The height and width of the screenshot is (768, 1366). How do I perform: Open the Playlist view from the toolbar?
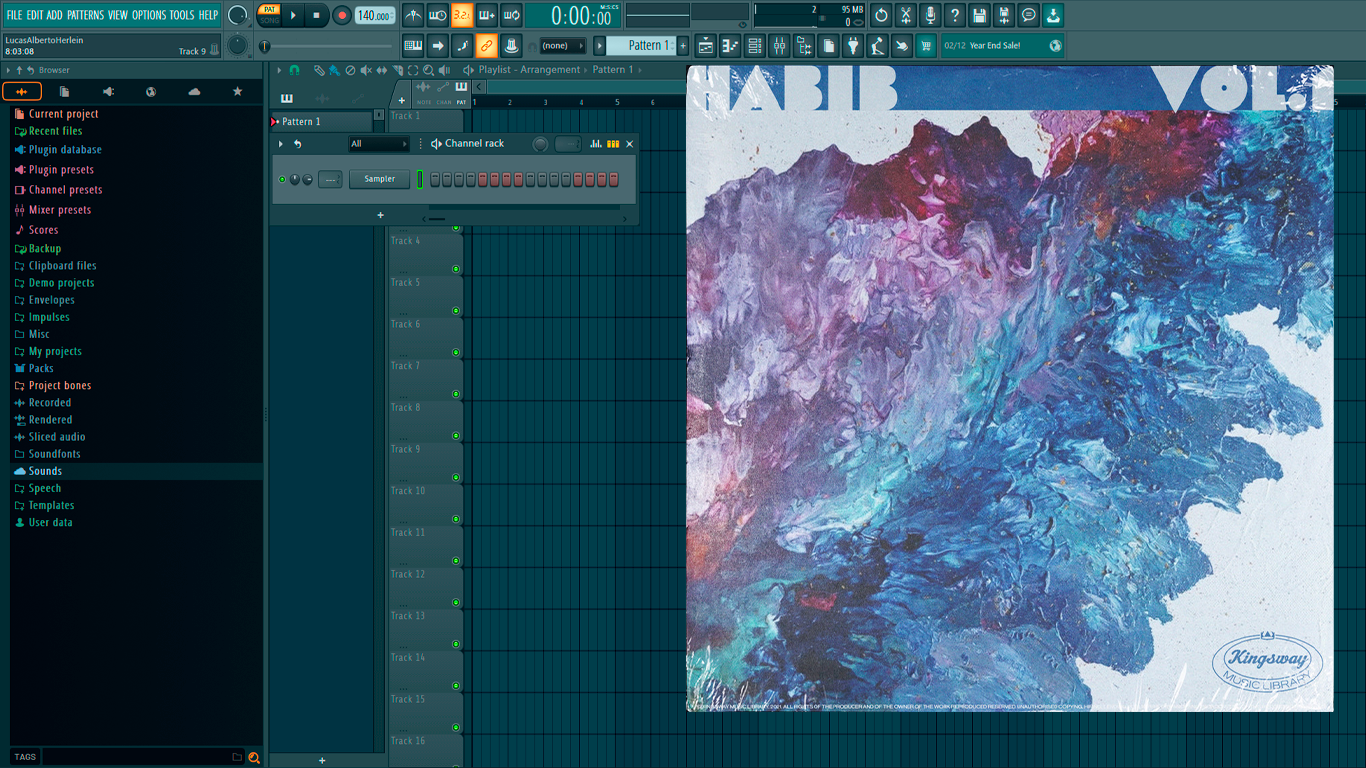coord(706,46)
